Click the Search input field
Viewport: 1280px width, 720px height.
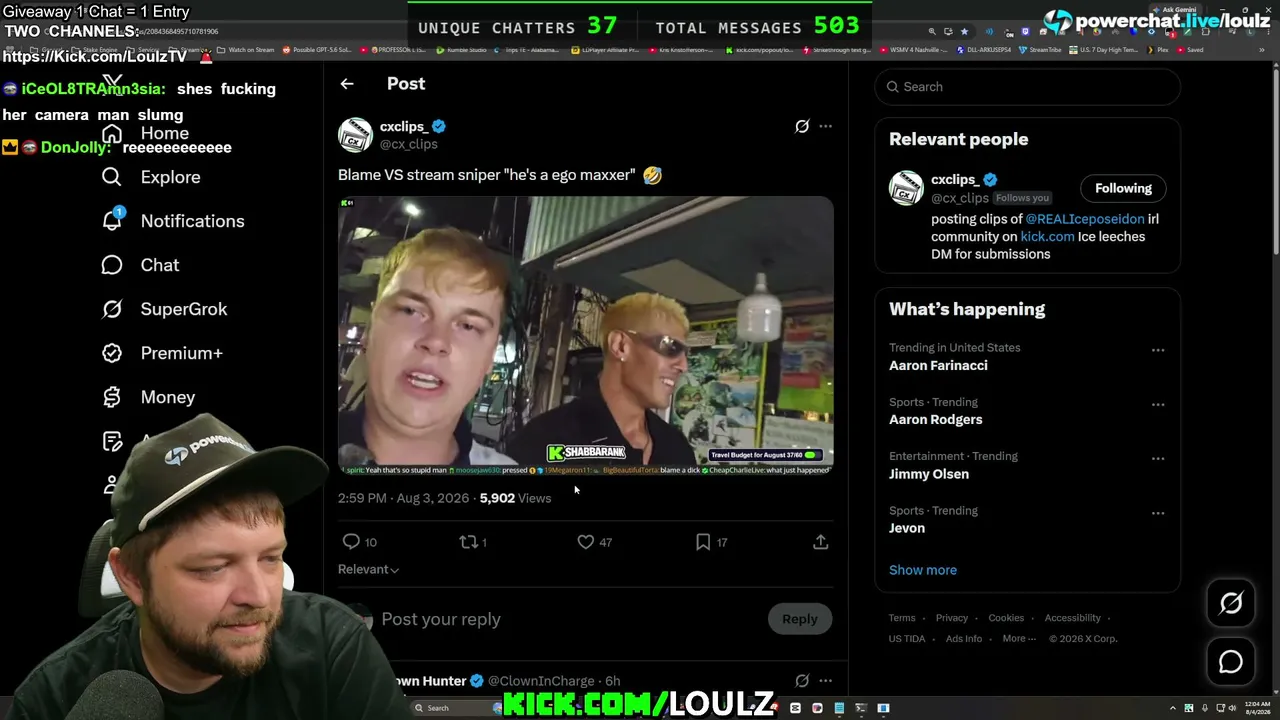click(1028, 87)
